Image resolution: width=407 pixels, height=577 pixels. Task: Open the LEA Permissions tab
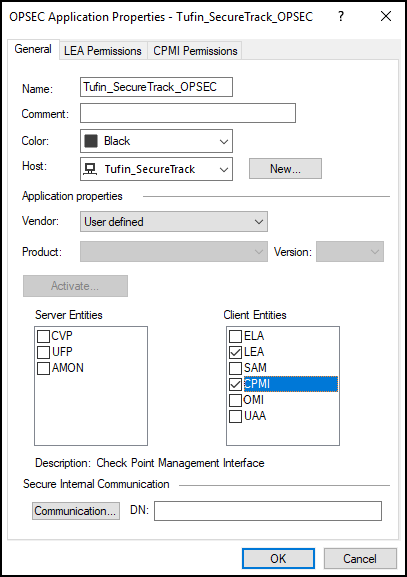(x=103, y=51)
